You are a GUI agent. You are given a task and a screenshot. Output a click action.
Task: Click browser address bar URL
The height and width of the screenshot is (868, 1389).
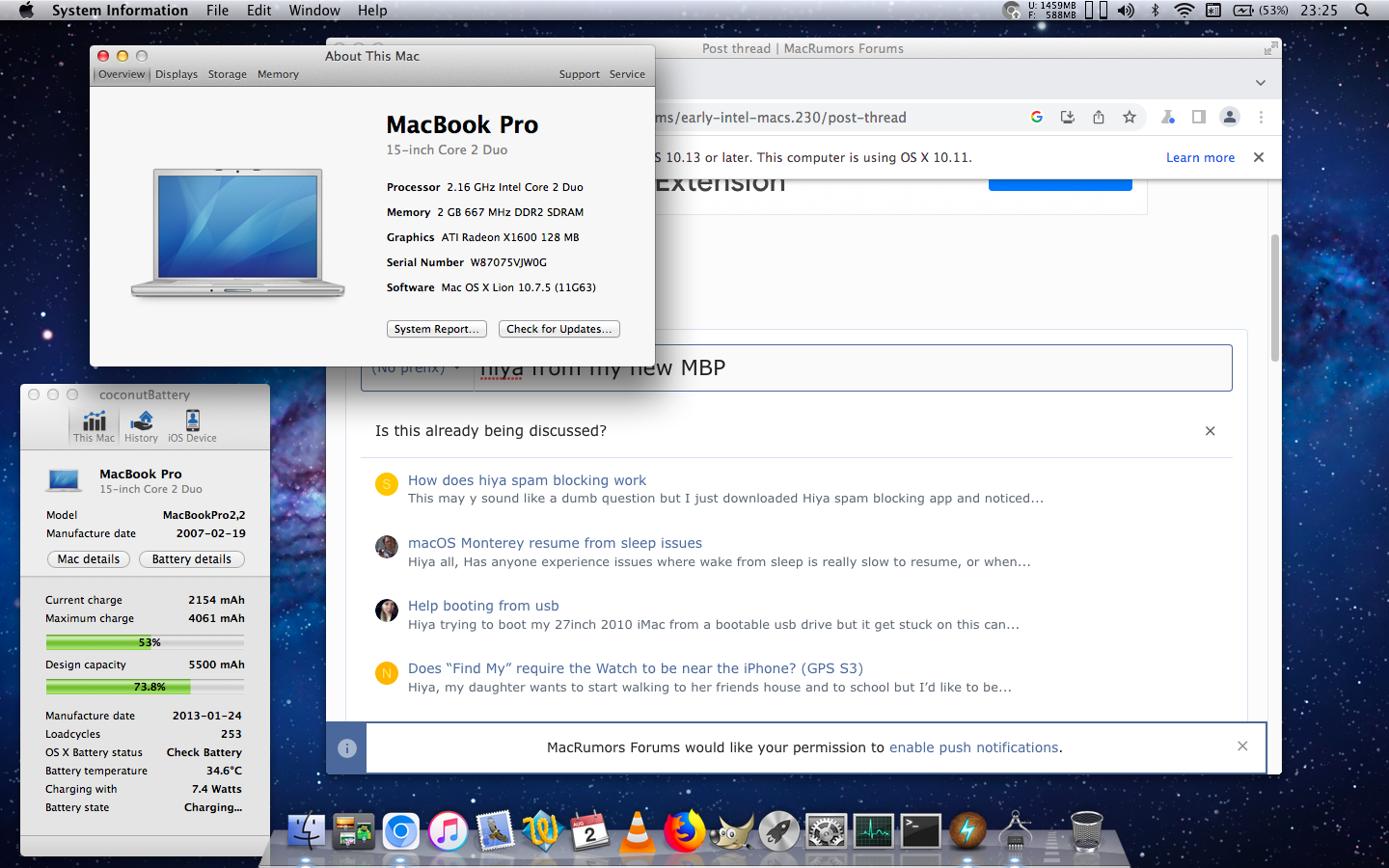(x=781, y=118)
